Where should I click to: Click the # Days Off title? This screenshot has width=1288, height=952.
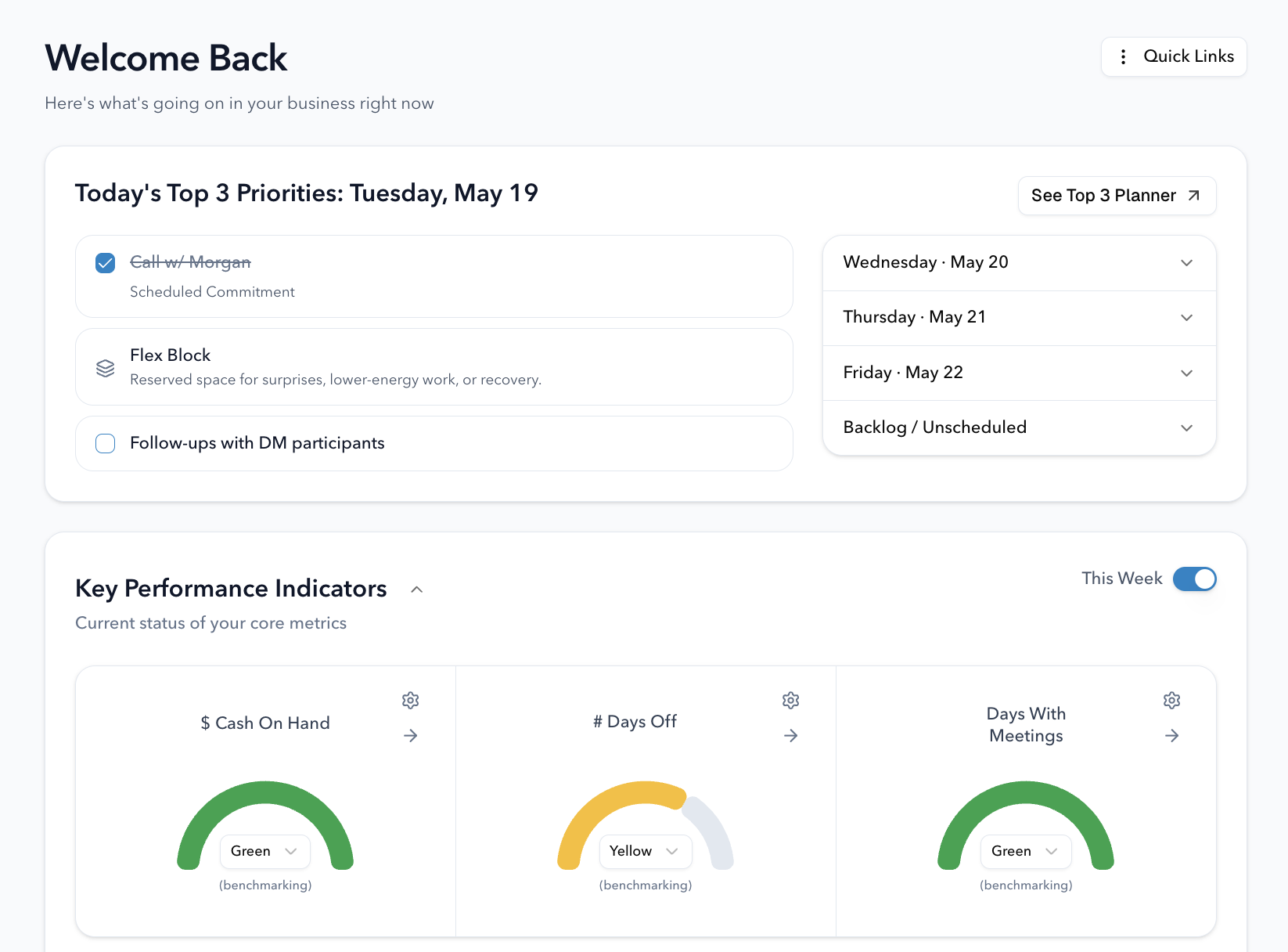[635, 722]
